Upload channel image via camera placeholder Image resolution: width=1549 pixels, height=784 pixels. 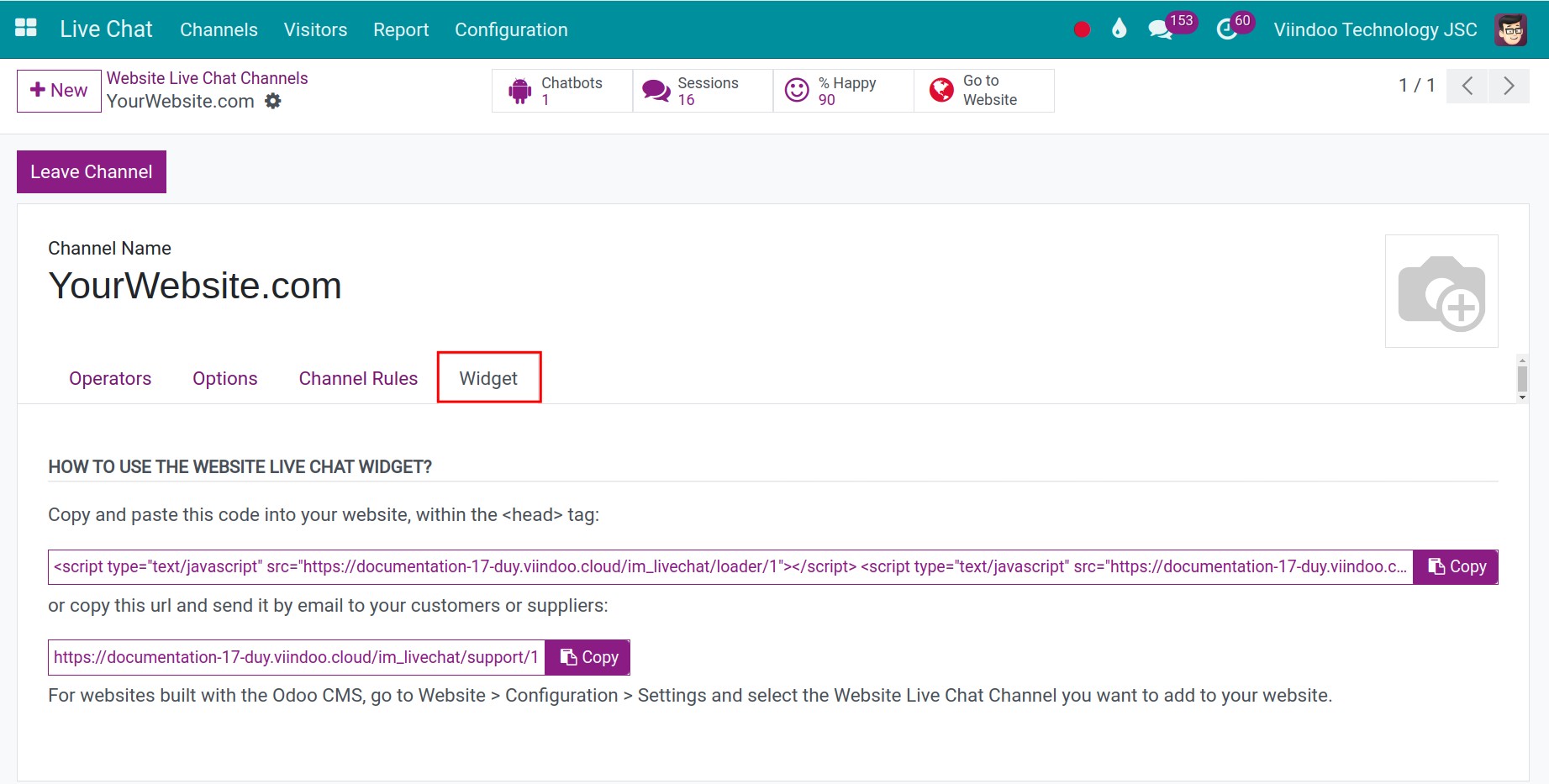coord(1441,292)
